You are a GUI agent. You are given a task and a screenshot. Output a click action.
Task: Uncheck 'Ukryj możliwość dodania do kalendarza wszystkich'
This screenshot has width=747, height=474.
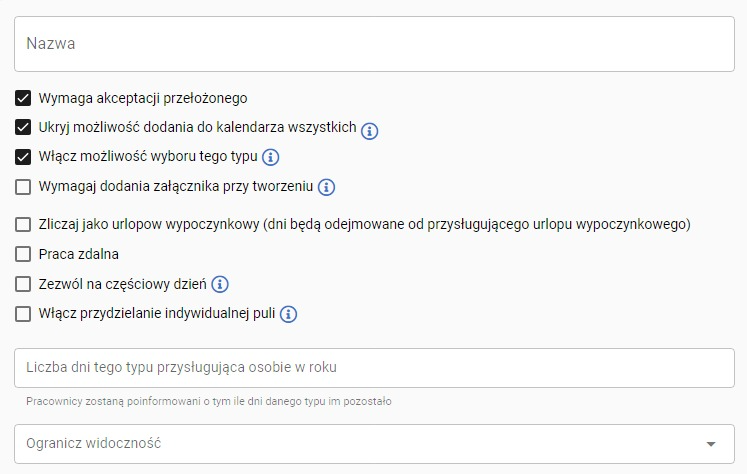click(23, 127)
